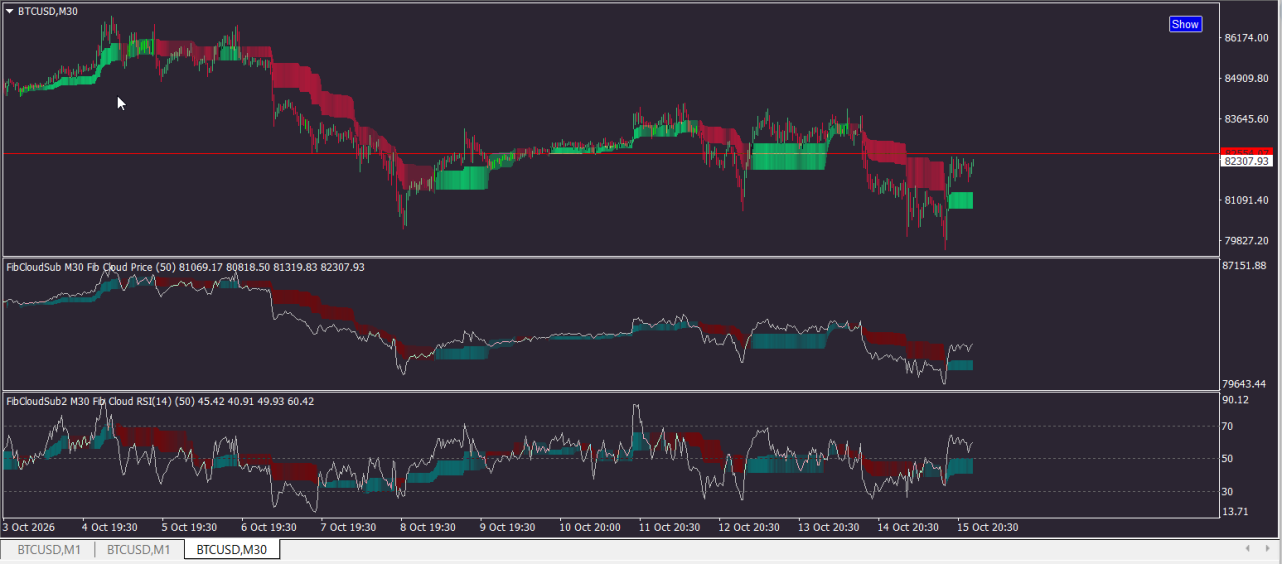This screenshot has width=1282, height=564.
Task: Switch to the first BTCUSD,M1 tab
Action: coord(49,549)
